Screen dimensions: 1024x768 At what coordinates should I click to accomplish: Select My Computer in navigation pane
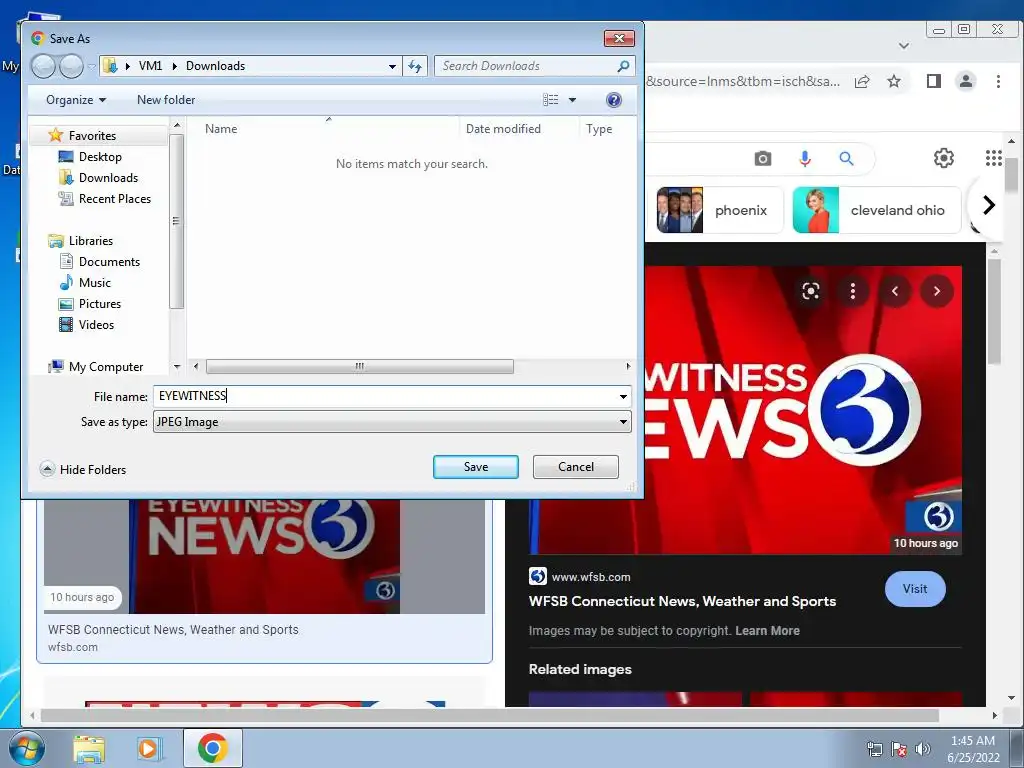[105, 367]
